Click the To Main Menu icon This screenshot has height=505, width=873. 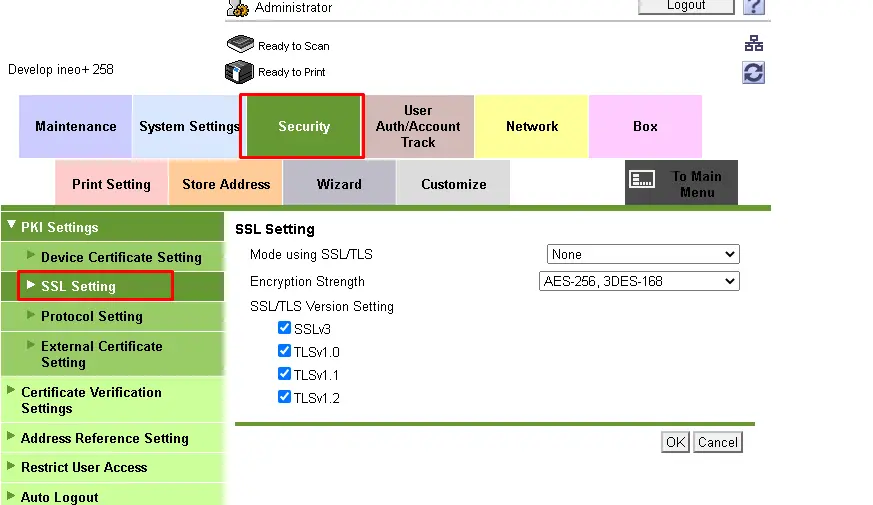[x=642, y=180]
